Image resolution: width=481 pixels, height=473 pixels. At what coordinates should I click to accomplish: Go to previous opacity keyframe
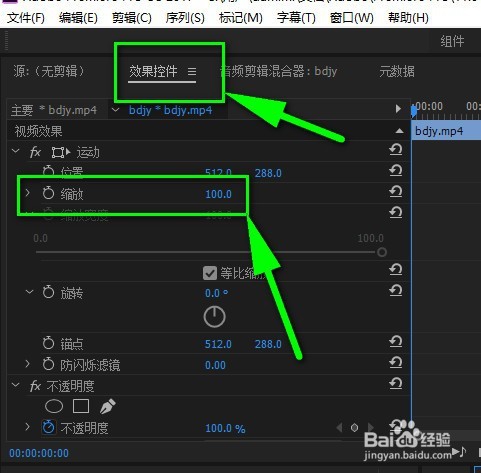tap(339, 427)
